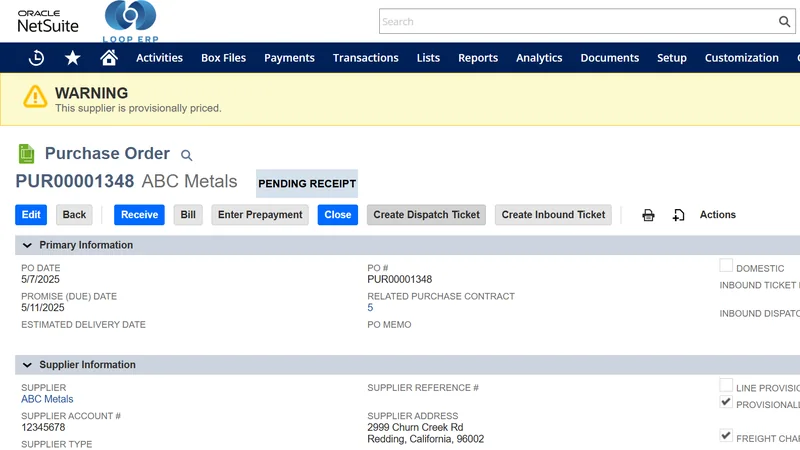
Task: Open search next to Purchase Order title
Action: 187,155
